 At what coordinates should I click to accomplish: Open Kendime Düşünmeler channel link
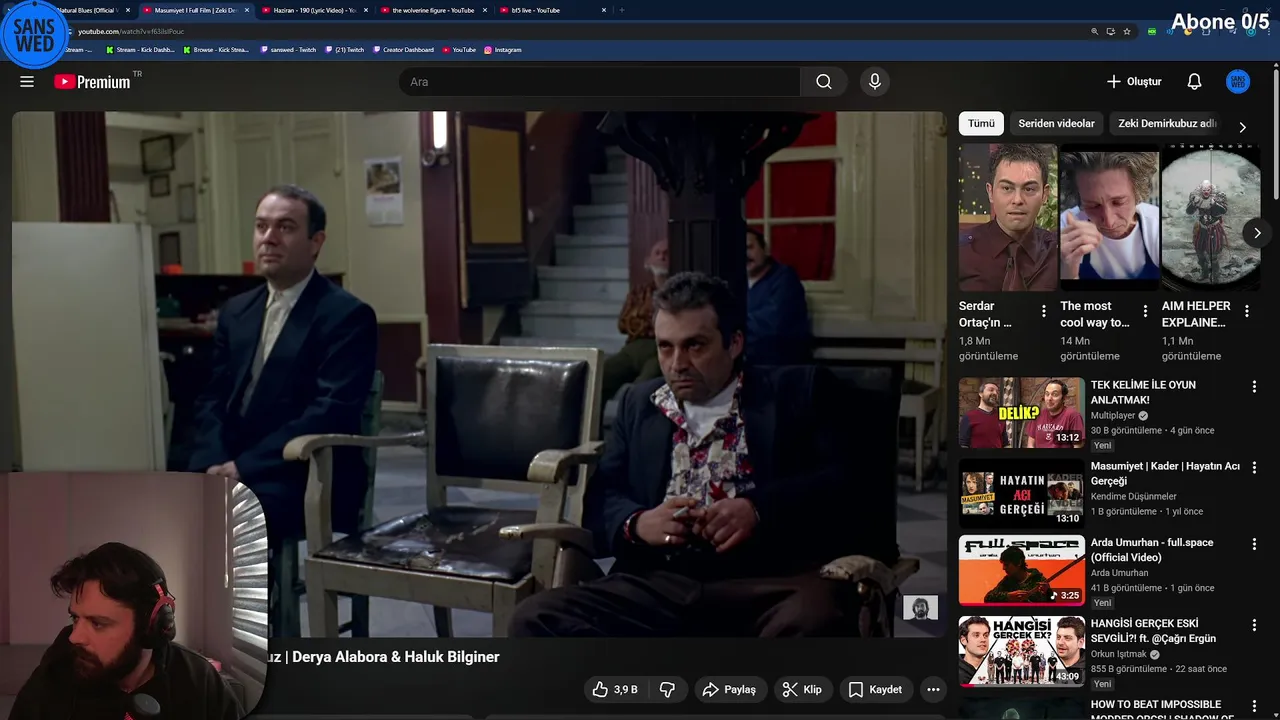[x=1134, y=497]
